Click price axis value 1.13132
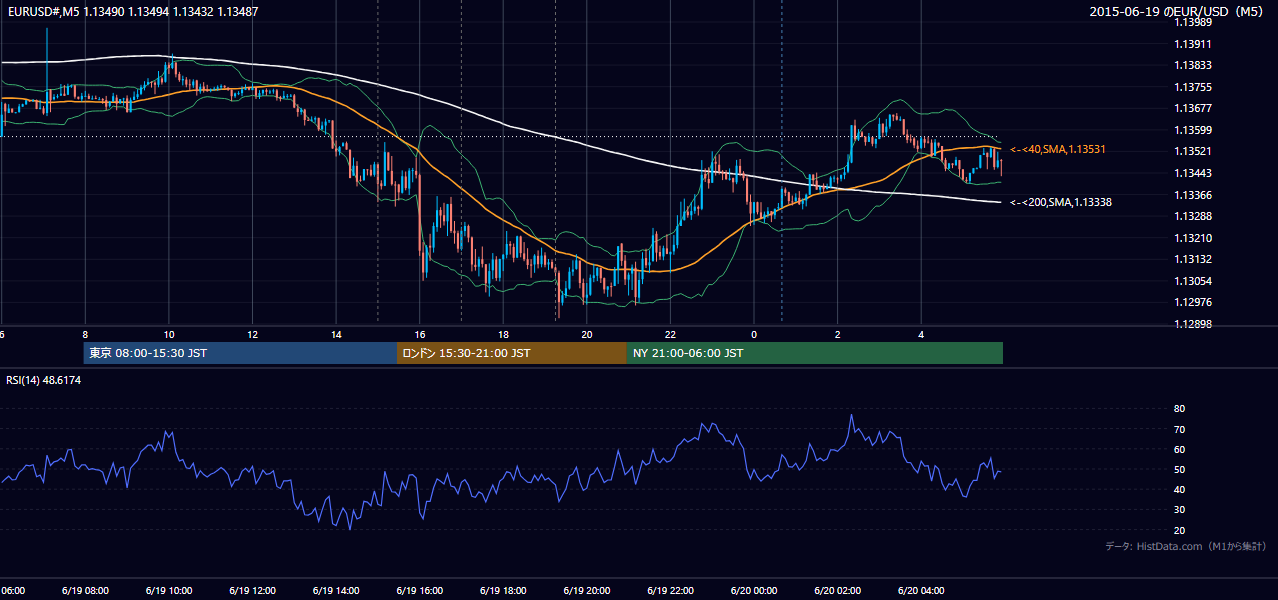The width and height of the screenshot is (1278, 600). click(1192, 259)
